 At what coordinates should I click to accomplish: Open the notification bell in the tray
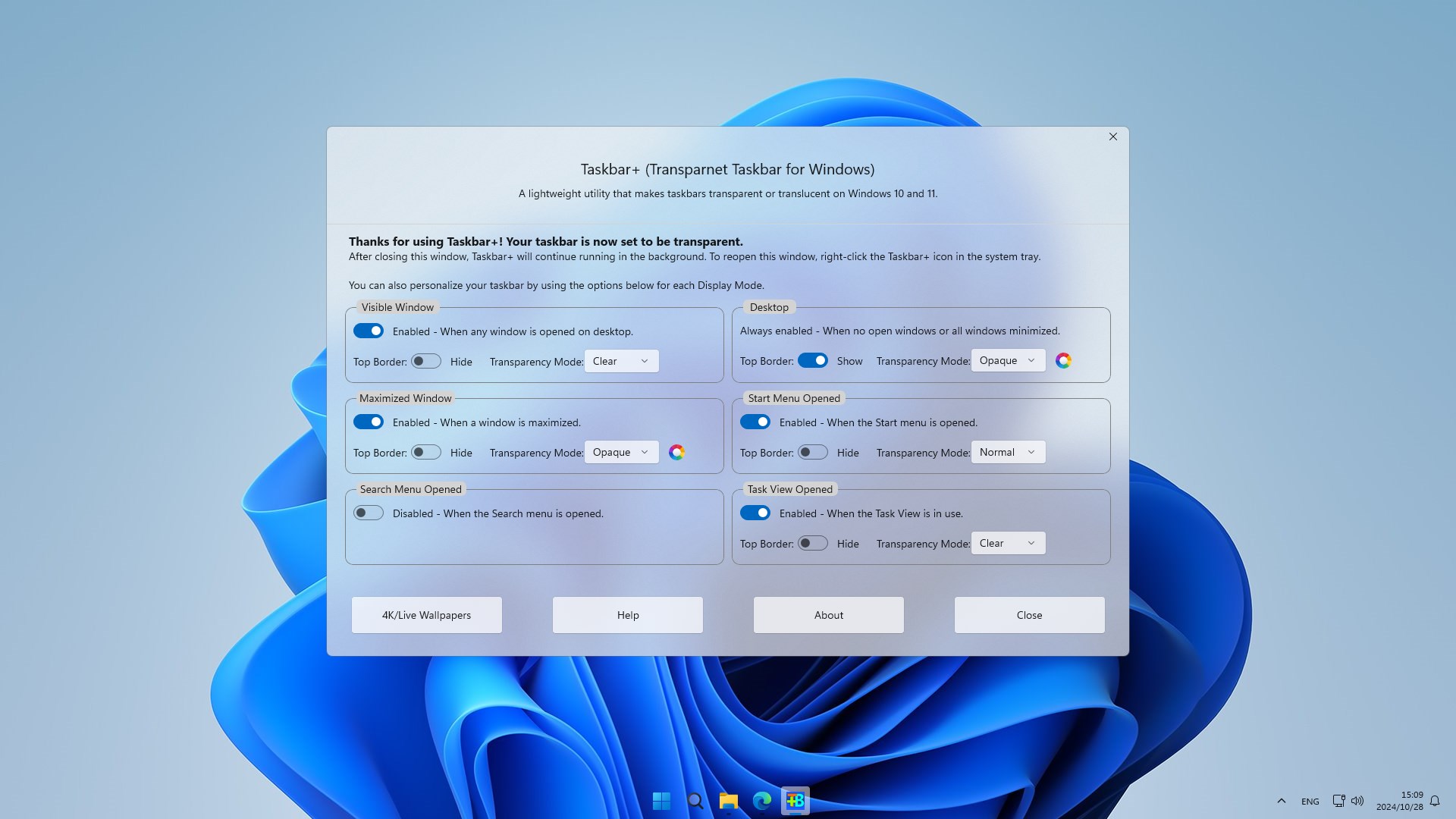pos(1436,800)
